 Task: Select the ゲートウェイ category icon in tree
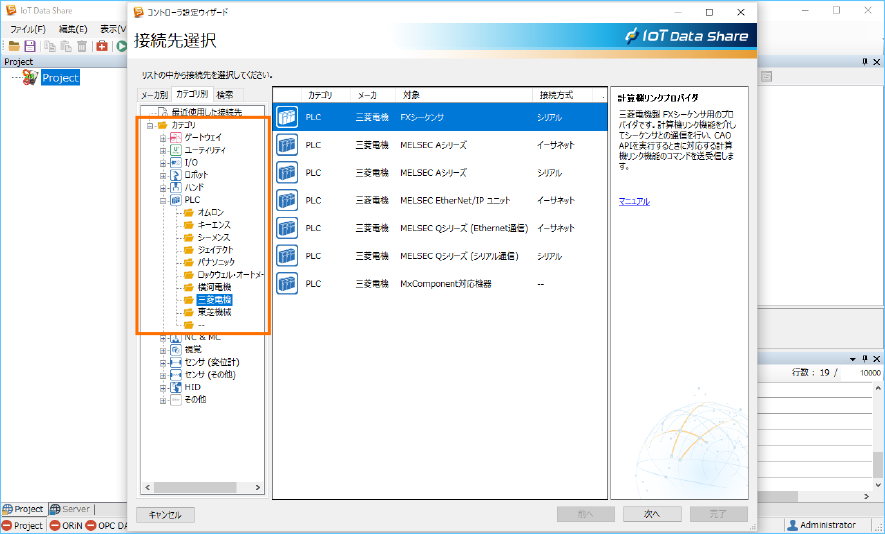(175, 137)
